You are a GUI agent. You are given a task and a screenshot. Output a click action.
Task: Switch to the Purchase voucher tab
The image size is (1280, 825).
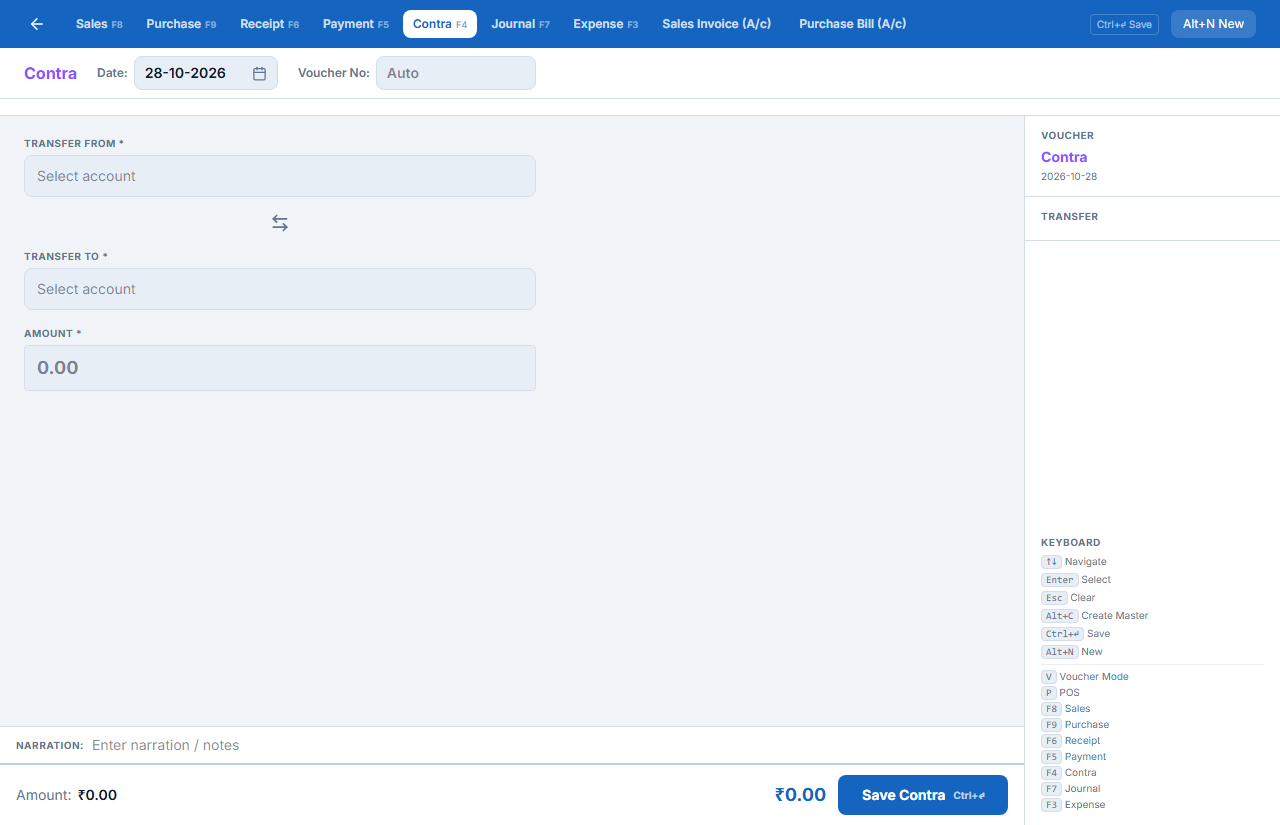tap(181, 24)
